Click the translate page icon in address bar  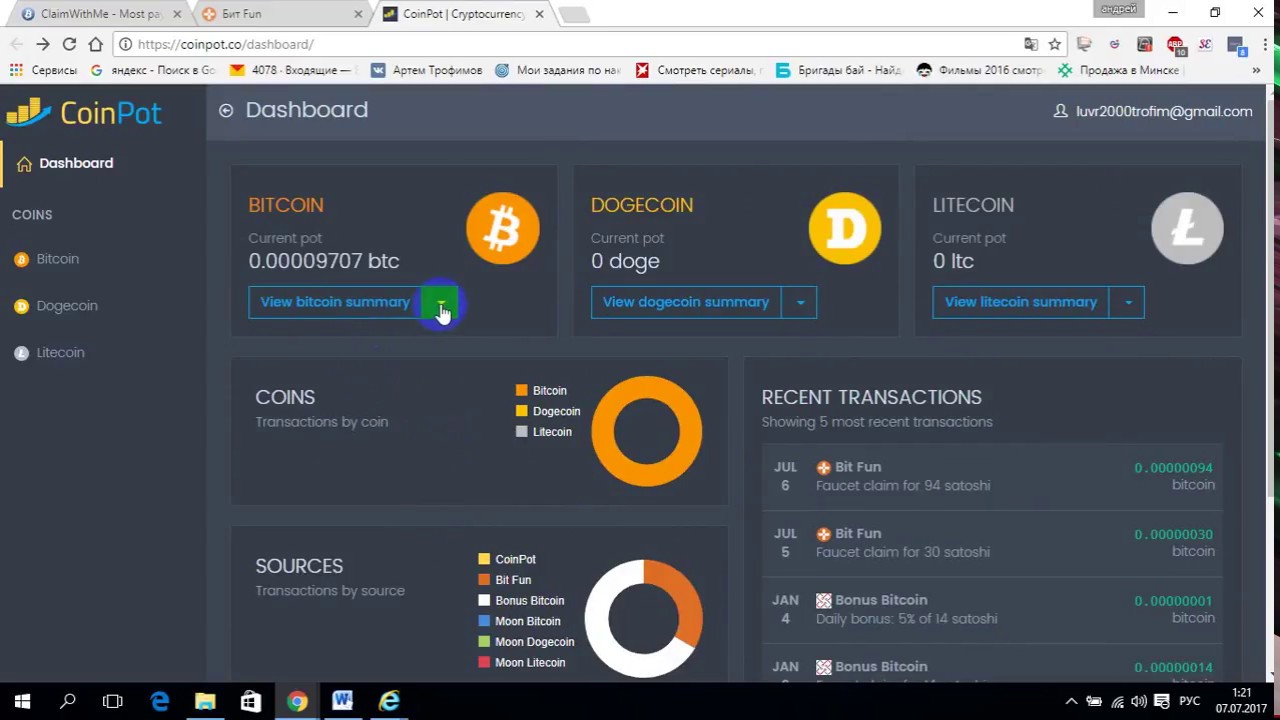tap(1031, 44)
